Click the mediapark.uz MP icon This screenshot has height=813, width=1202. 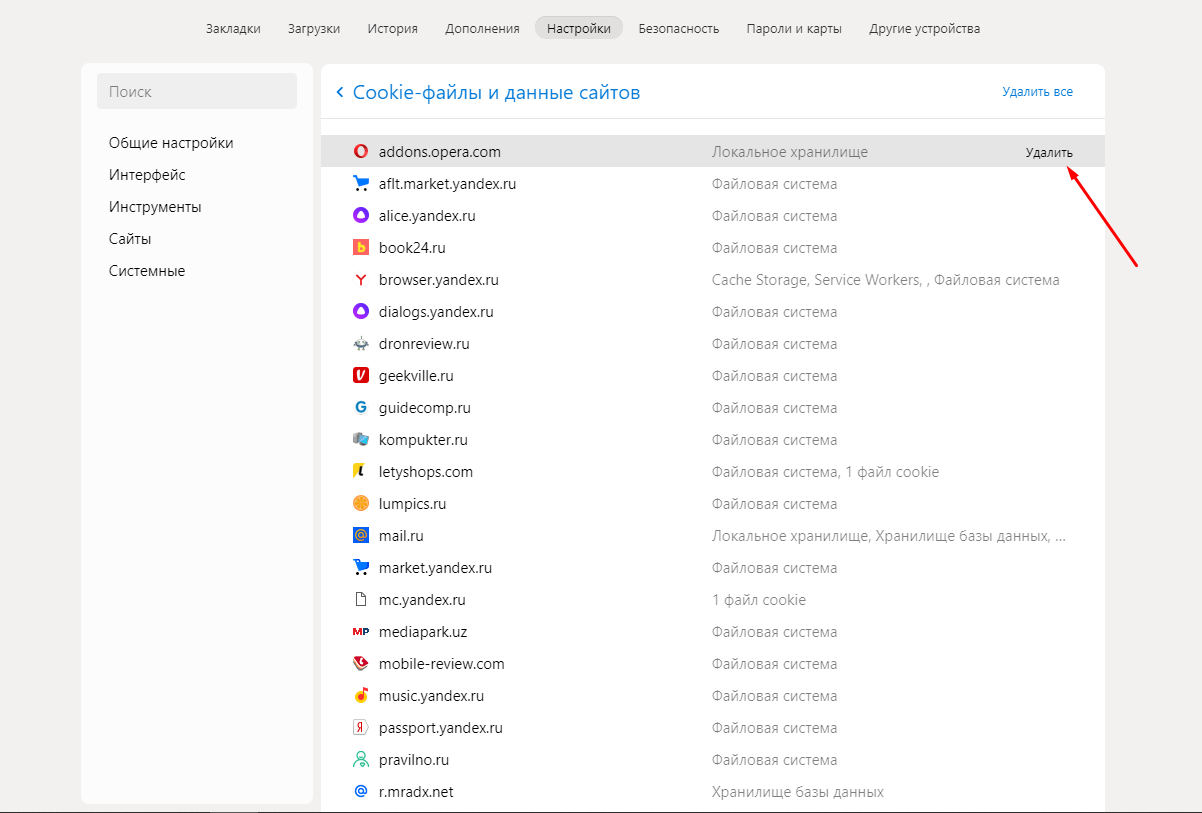pos(361,632)
